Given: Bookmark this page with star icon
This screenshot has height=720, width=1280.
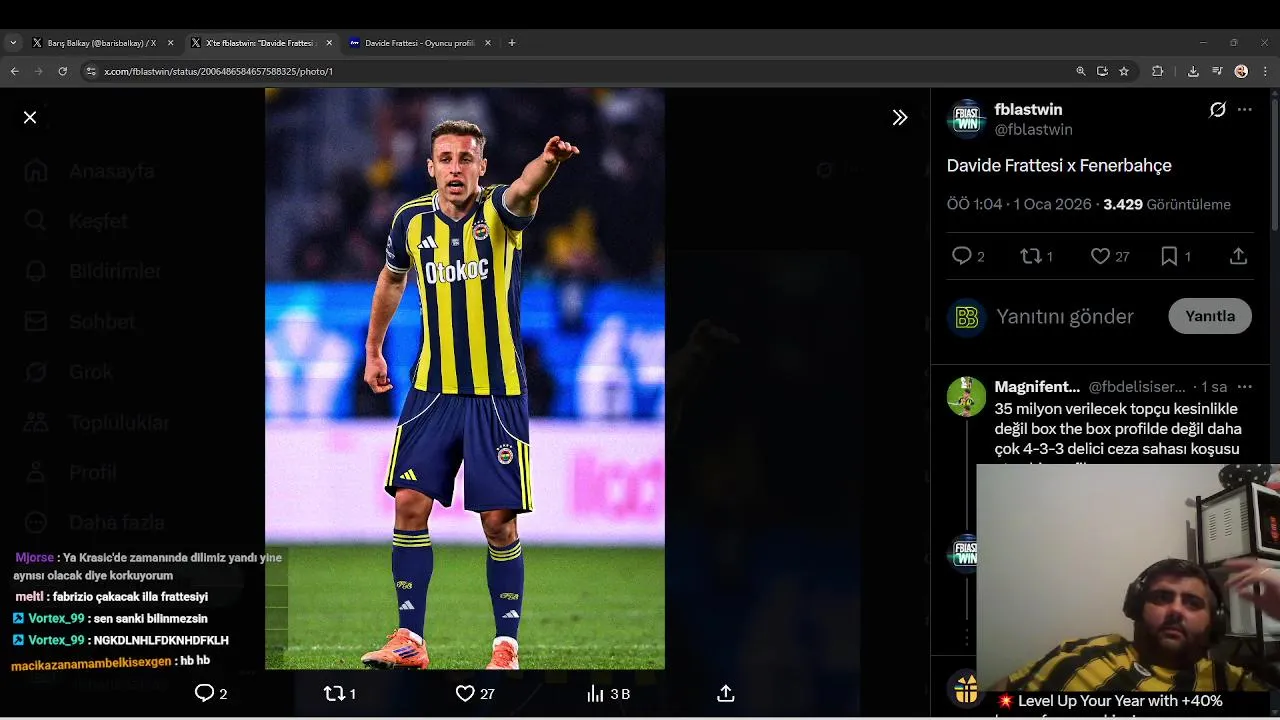Looking at the screenshot, I should click(1124, 71).
